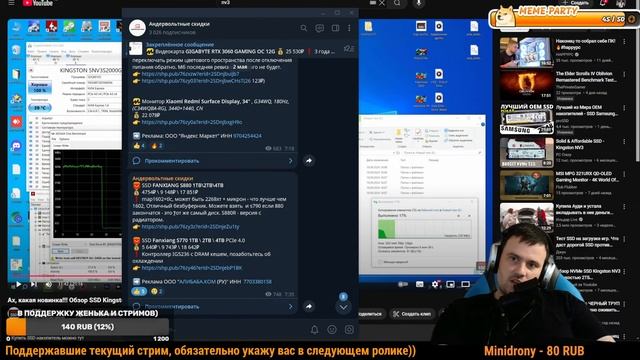Open options menu for MSI MPG monitor video
The height and width of the screenshot is (360, 640).
[x=624, y=174]
